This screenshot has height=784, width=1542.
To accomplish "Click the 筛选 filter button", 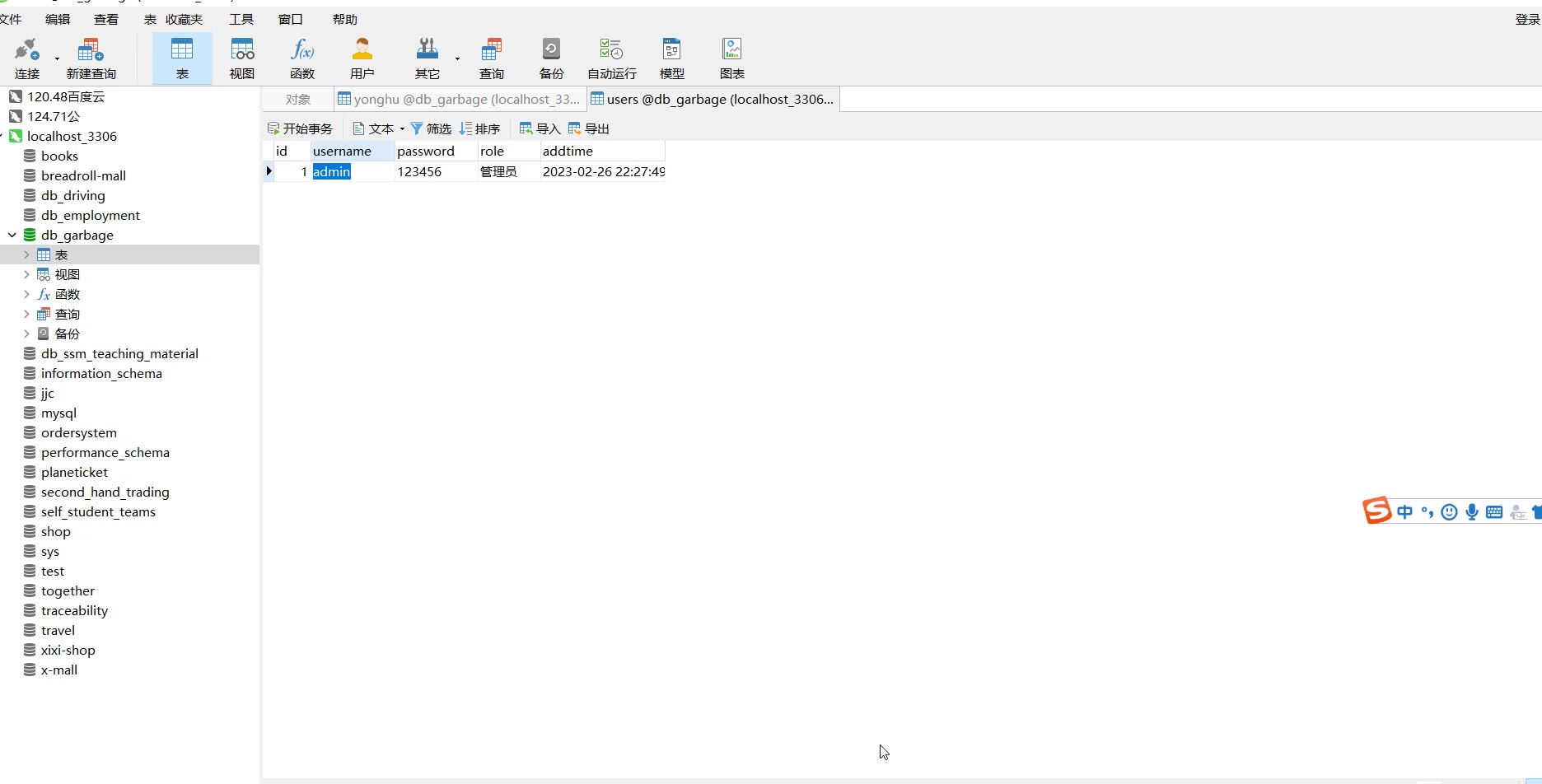I will [x=431, y=129].
